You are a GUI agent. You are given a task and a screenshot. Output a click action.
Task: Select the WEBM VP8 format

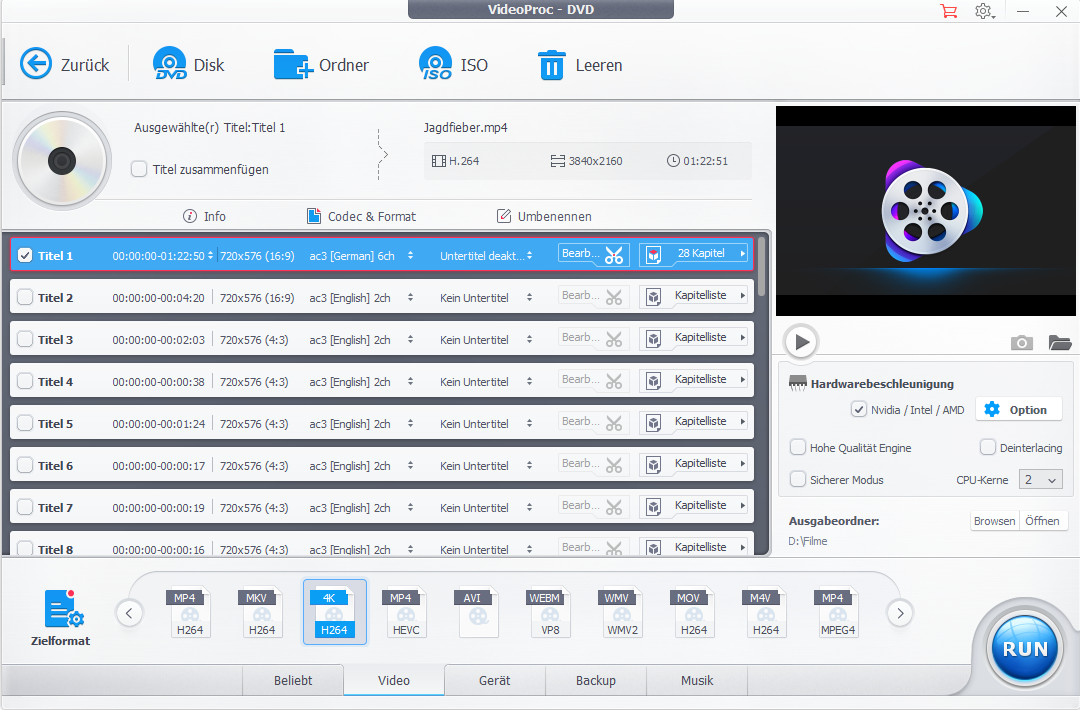click(549, 612)
